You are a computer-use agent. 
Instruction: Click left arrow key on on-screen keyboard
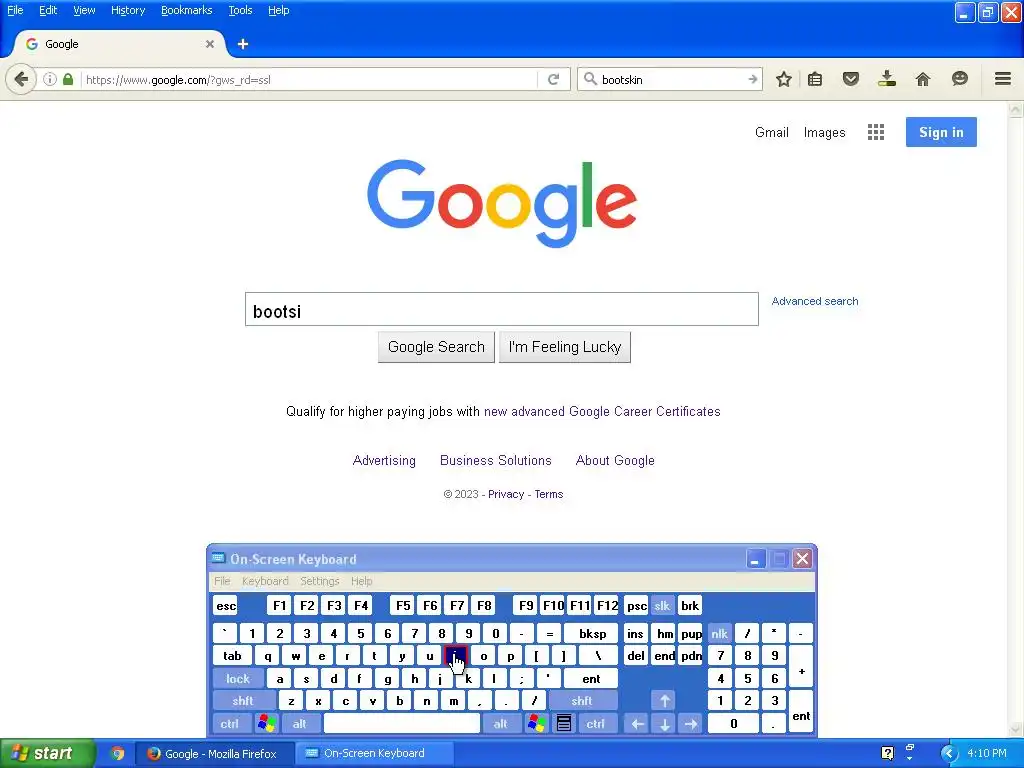pos(637,724)
